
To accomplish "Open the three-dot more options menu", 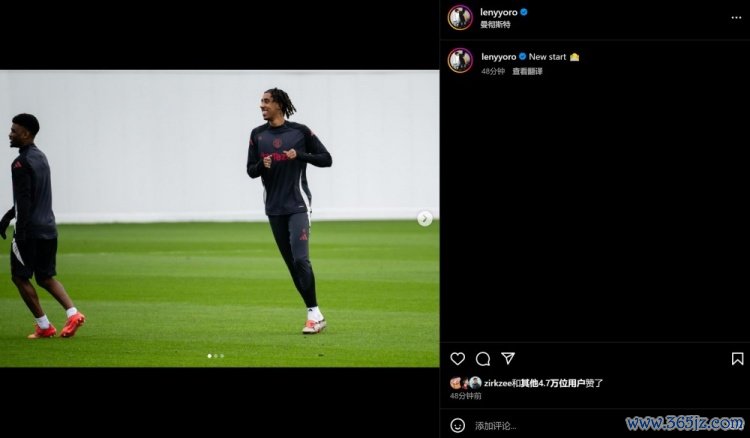I will [x=736, y=18].
